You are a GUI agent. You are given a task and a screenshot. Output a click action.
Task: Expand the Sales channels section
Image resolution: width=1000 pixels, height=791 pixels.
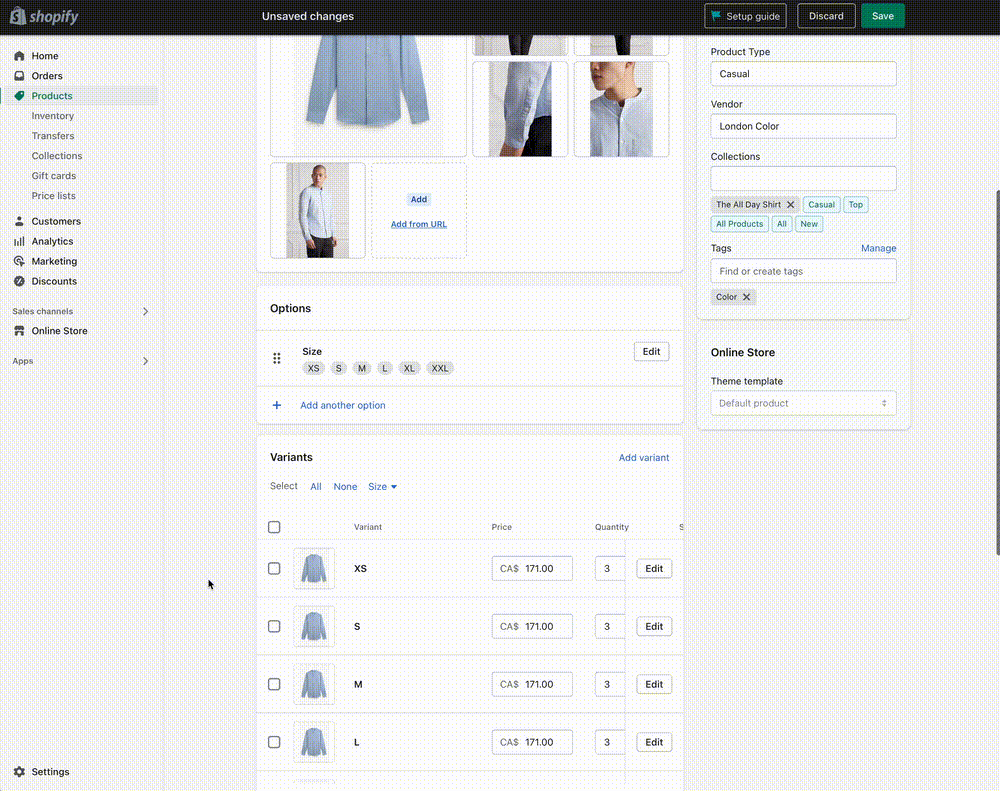(145, 311)
